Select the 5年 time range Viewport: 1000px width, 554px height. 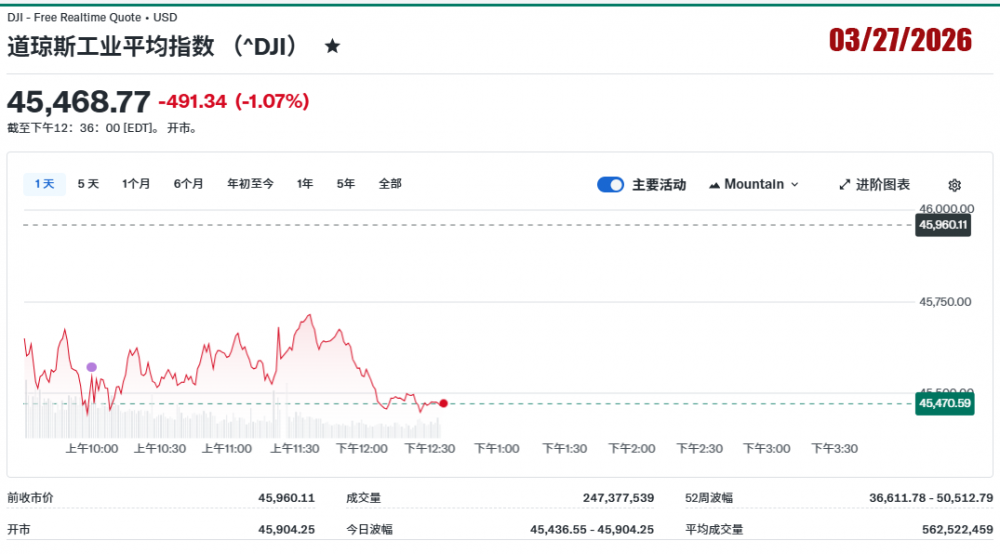pos(346,184)
